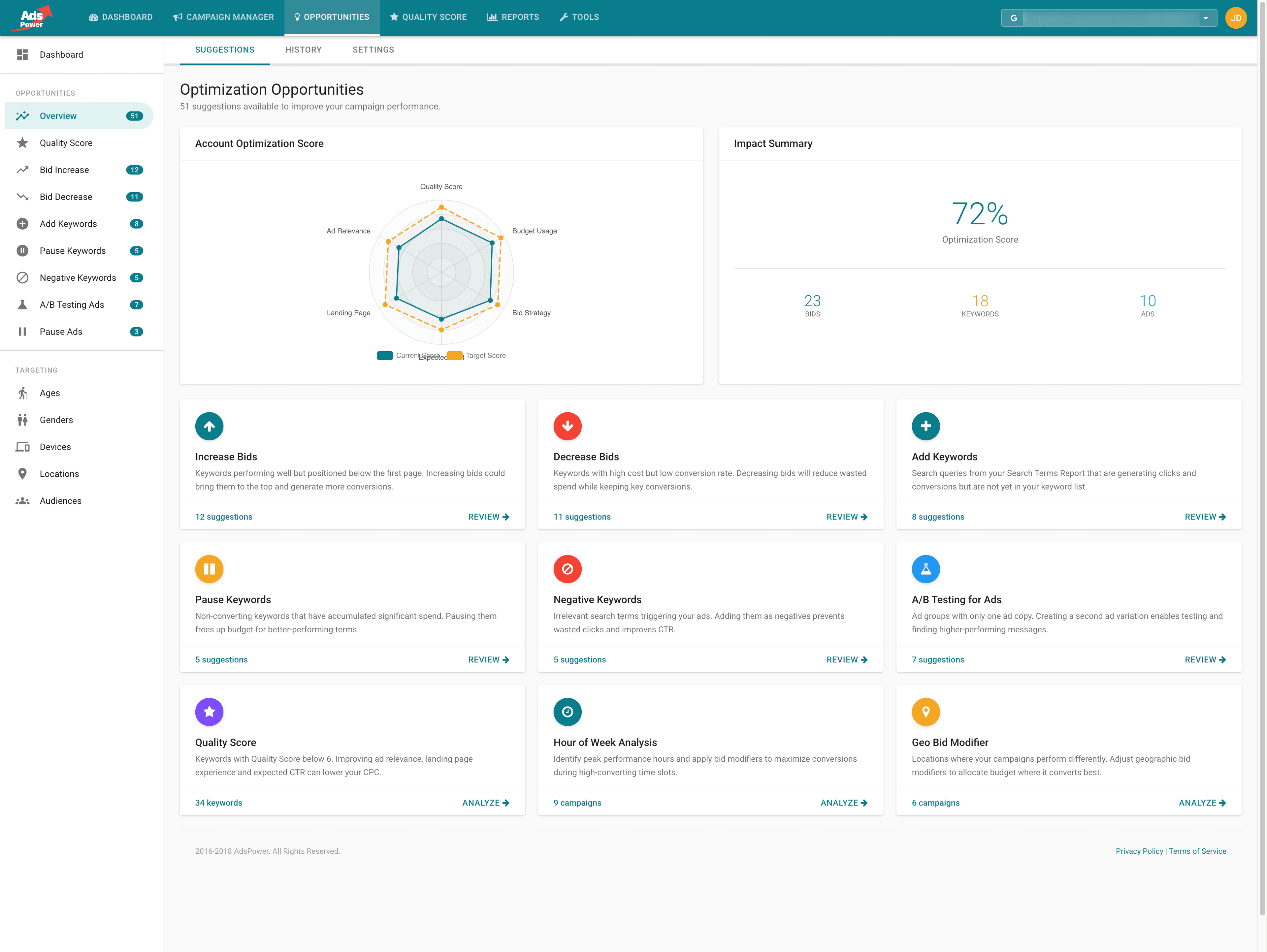Open the JD user avatar menu
This screenshot has height=952, width=1267.
tap(1236, 18)
